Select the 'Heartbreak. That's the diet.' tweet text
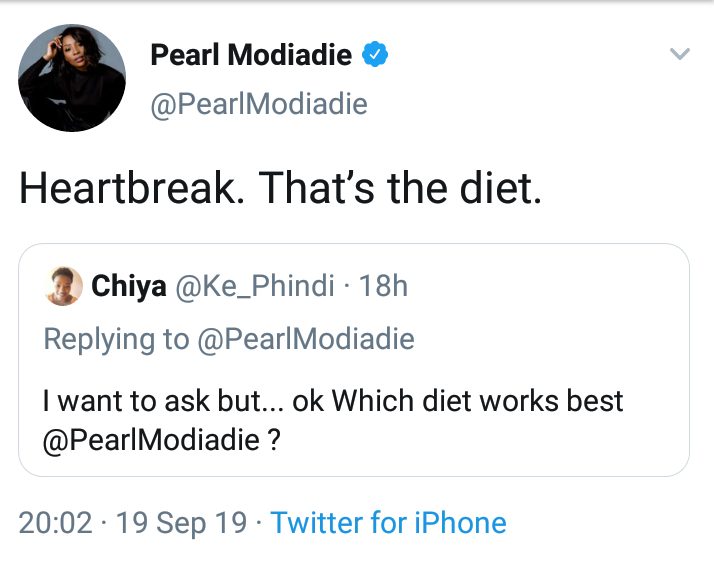 280,187
